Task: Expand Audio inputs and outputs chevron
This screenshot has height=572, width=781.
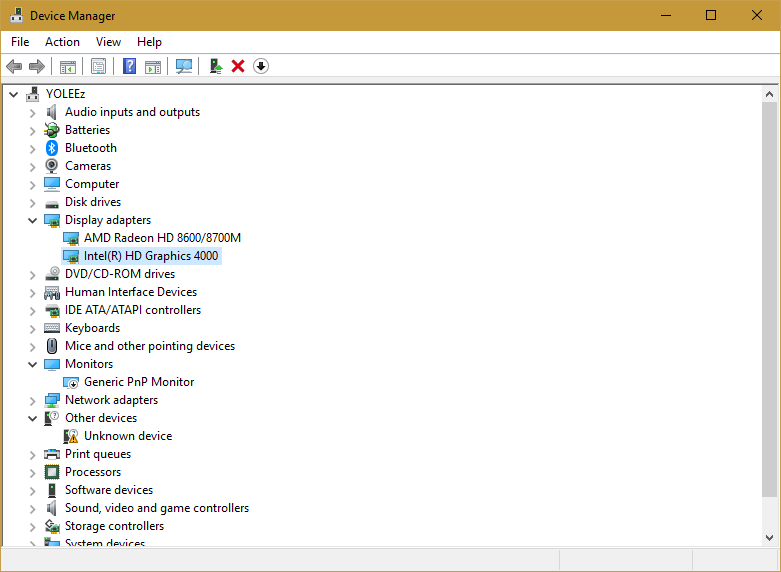Action: pyautogui.click(x=32, y=113)
